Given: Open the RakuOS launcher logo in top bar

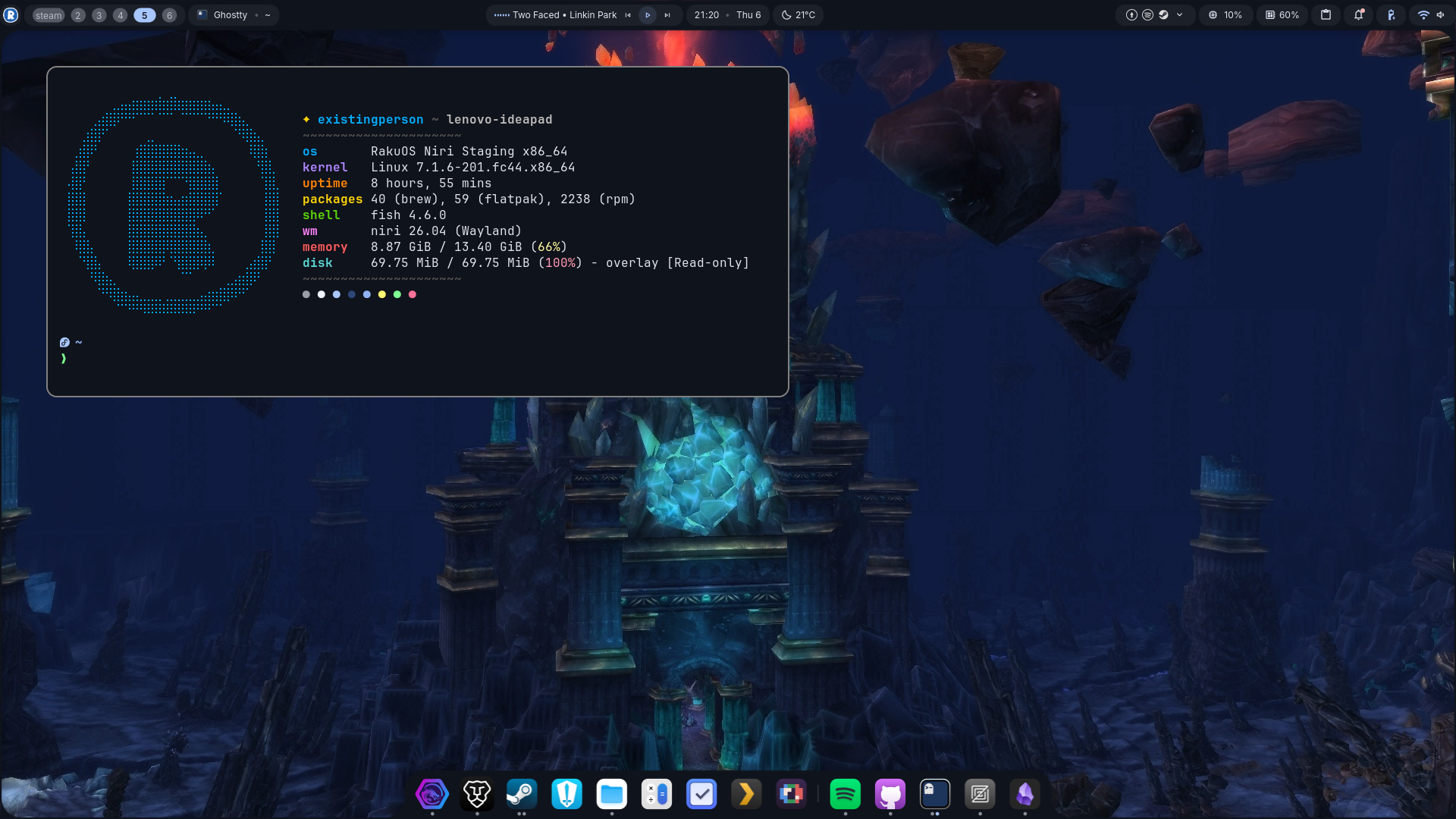Looking at the screenshot, I should point(11,15).
